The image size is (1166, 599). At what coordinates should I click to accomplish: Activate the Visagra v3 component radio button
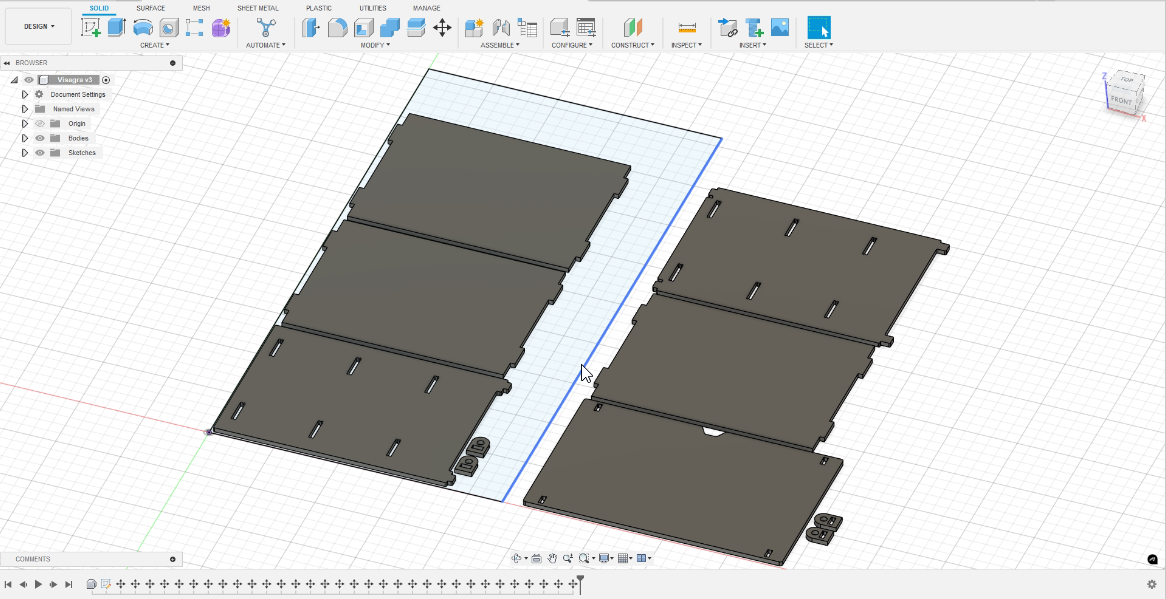tap(106, 80)
